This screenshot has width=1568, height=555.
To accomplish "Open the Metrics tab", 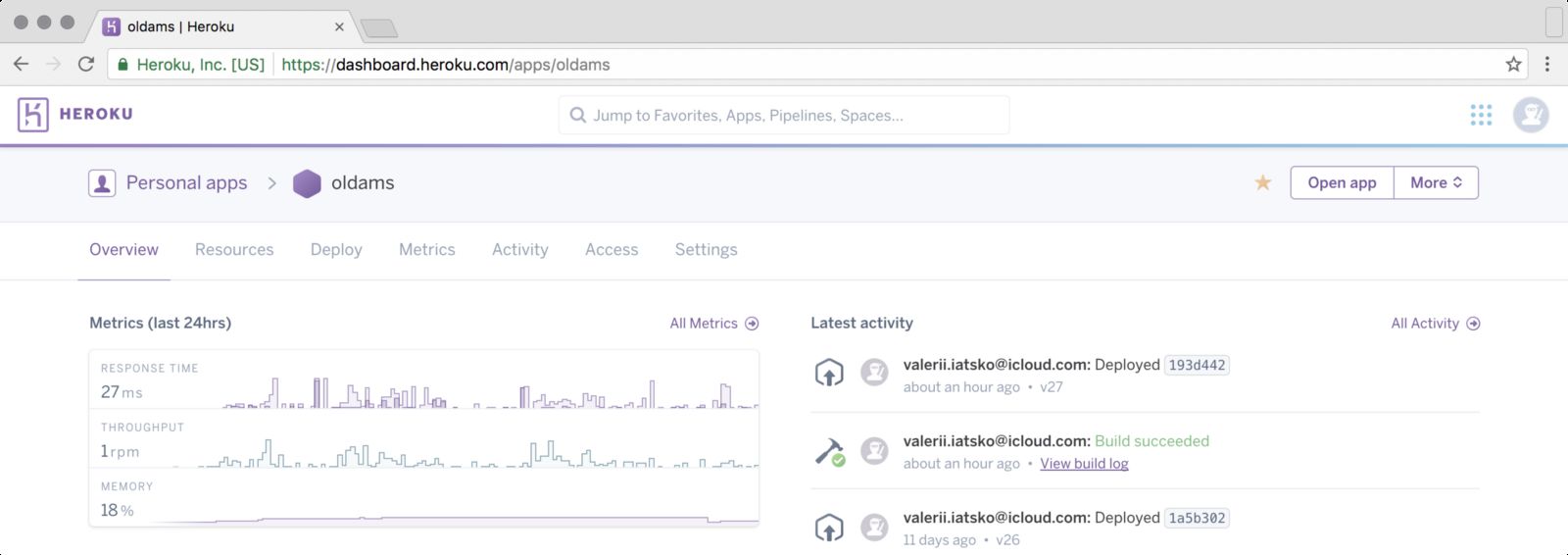I will click(x=426, y=250).
